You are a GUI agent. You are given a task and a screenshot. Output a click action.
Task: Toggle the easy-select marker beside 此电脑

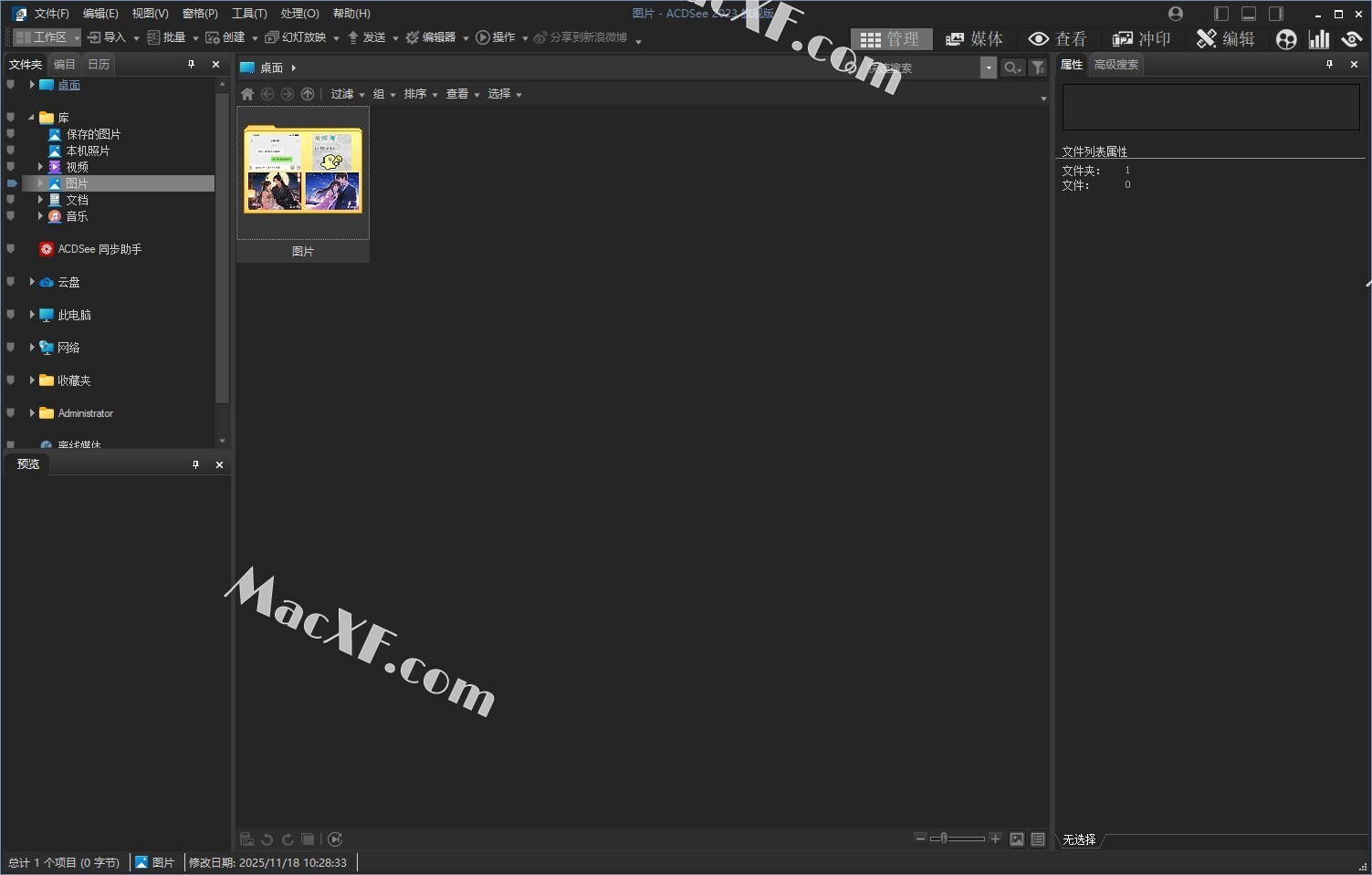pyautogui.click(x=11, y=315)
